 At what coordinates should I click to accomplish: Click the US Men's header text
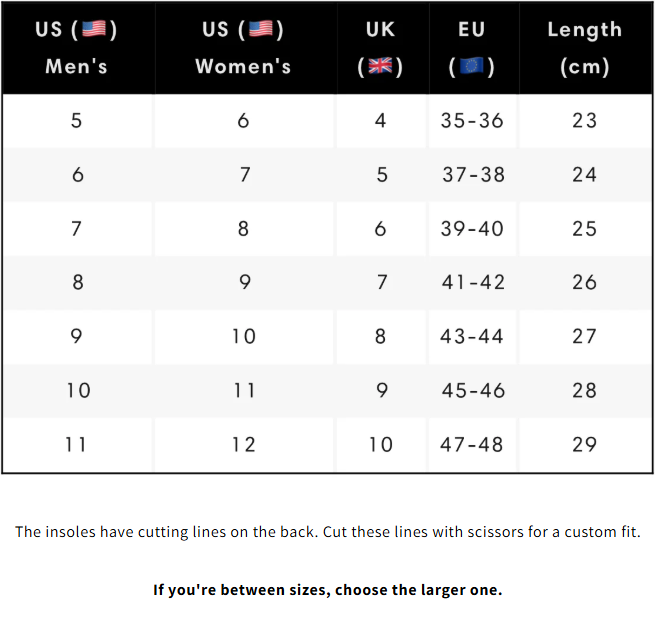(x=76, y=67)
